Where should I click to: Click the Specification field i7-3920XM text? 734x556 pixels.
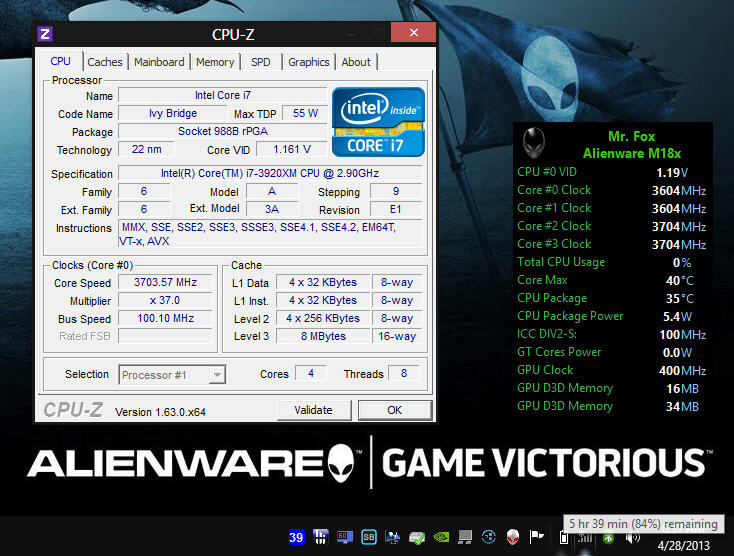coord(270,173)
